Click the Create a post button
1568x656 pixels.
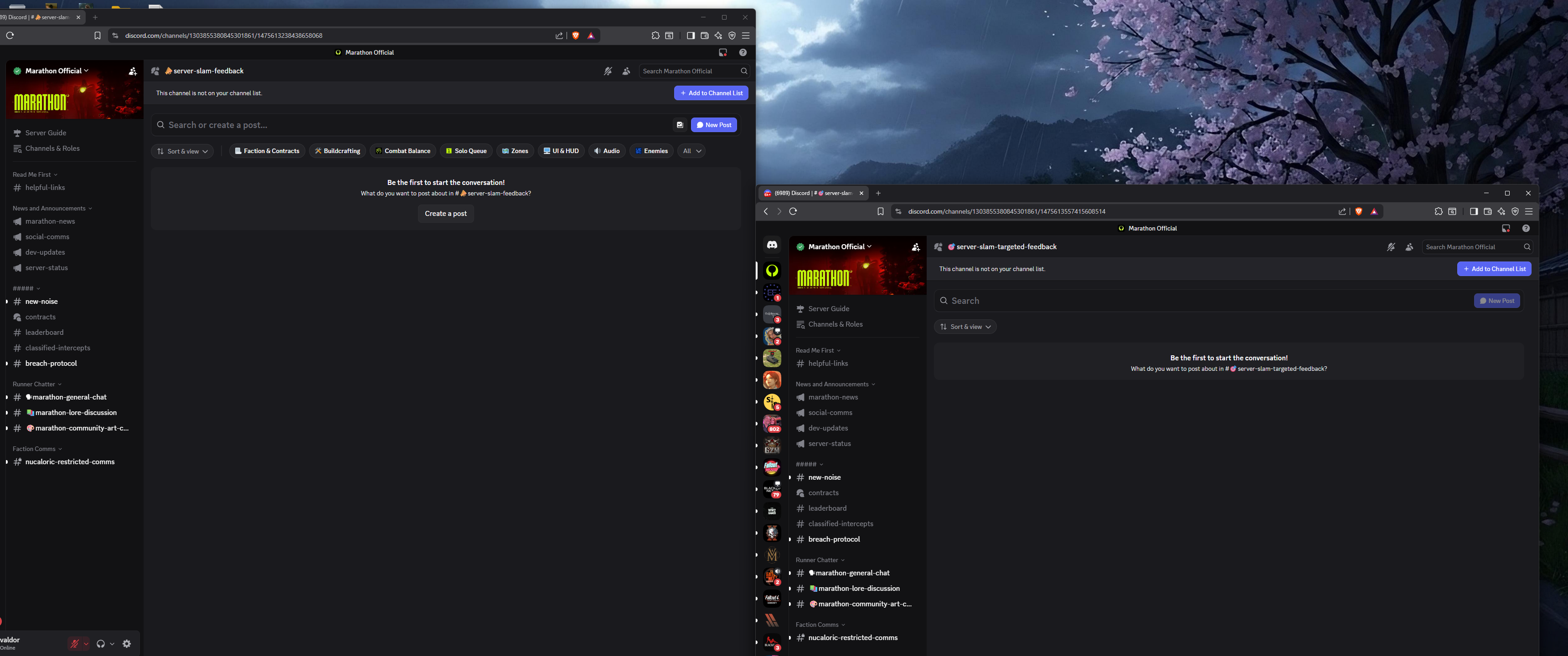tap(446, 214)
